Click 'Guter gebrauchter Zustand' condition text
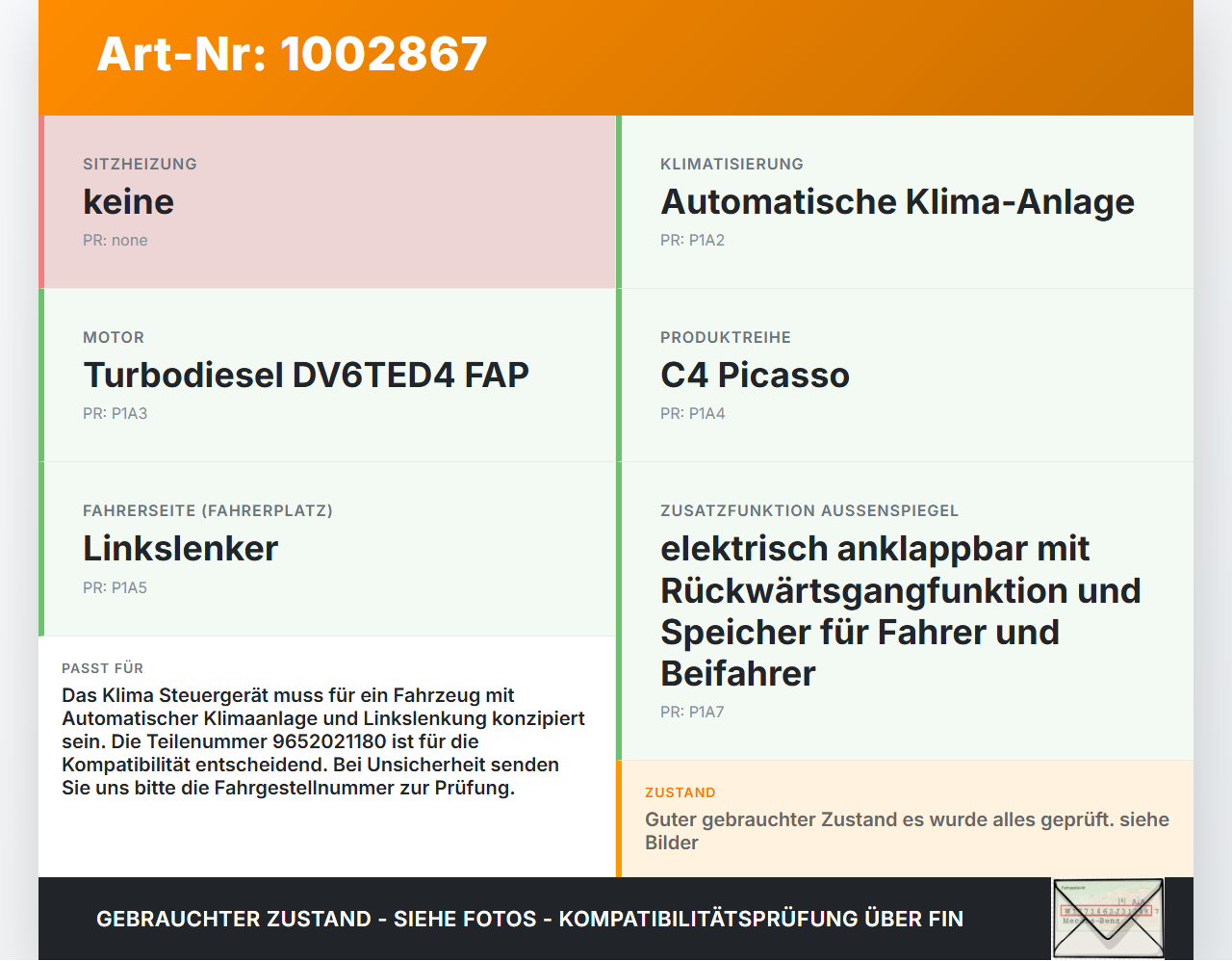 point(907,830)
